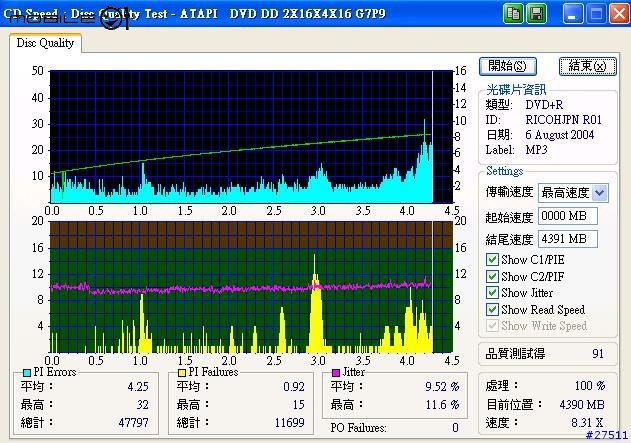Switch to the Disc Quality tab
Image resolution: width=631 pixels, height=443 pixels.
pyautogui.click(x=45, y=43)
